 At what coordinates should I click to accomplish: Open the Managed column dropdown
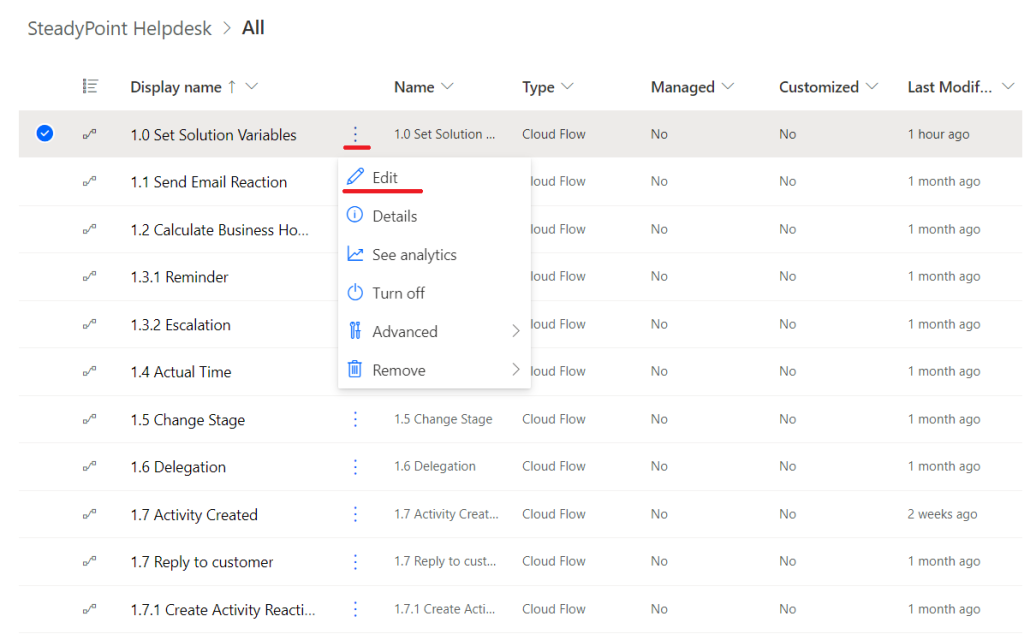[729, 87]
